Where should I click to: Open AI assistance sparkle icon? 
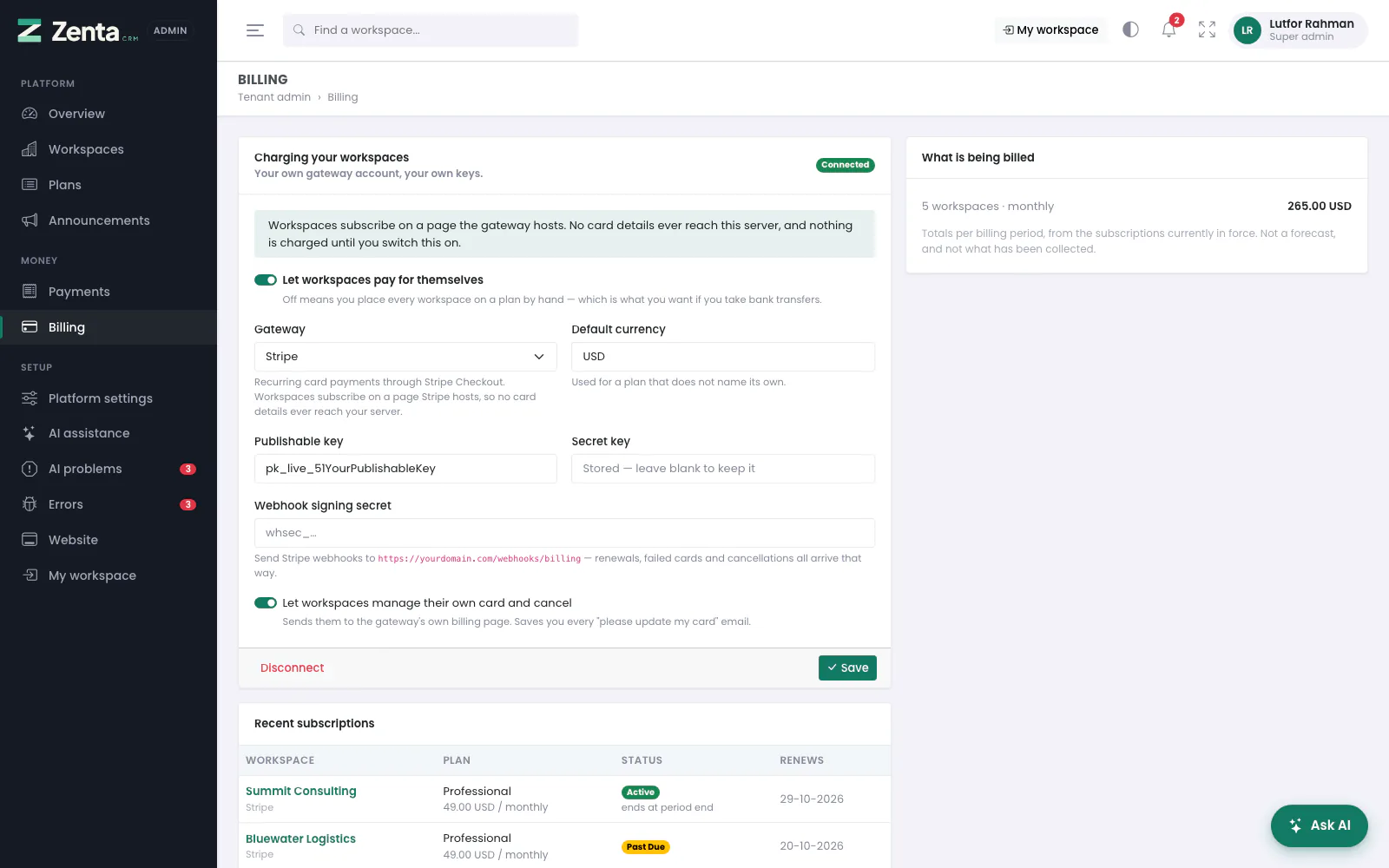[30, 433]
